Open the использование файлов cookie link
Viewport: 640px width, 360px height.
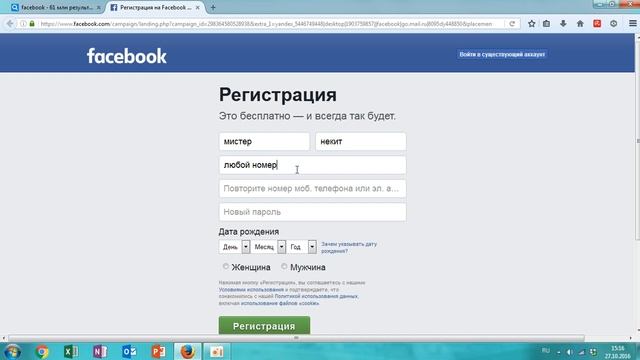(x=280, y=303)
